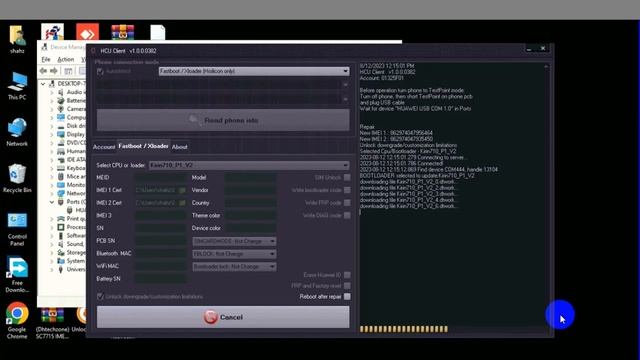
Task: Toggle Reboot after repair checkbox
Action: [x=347, y=297]
